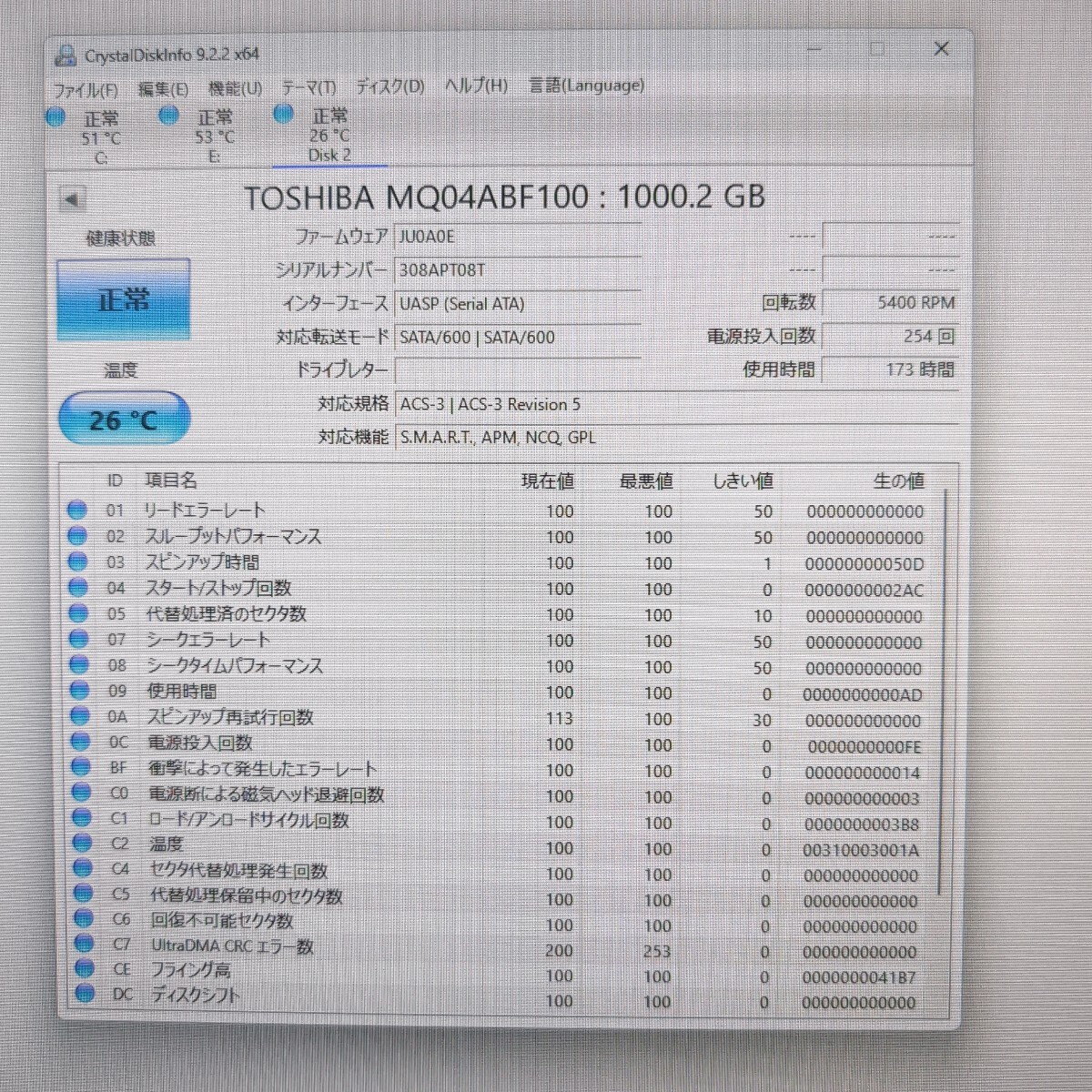This screenshot has height=1092, width=1092.
Task: Click status icon for 09 使用時間
Action: point(80,691)
